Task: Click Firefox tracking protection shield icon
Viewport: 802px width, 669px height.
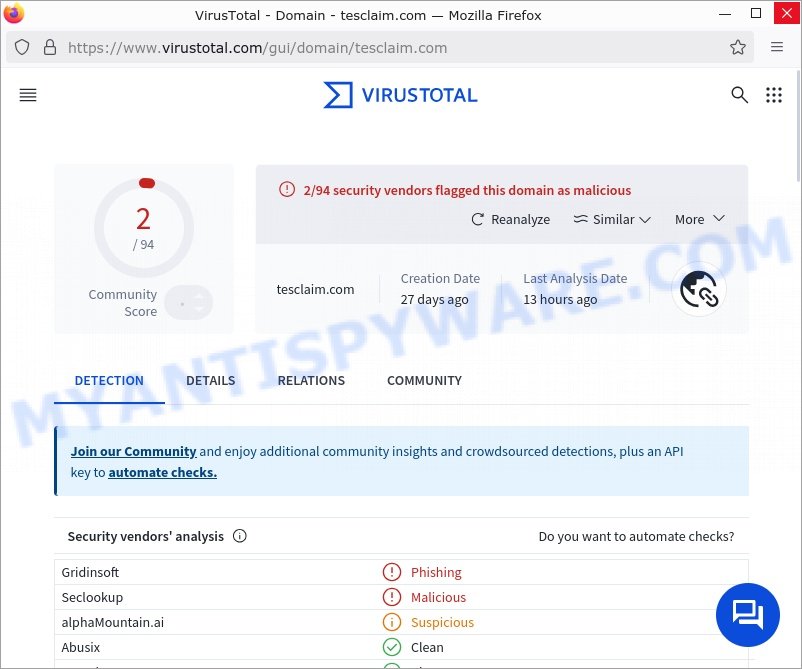Action: click(22, 48)
